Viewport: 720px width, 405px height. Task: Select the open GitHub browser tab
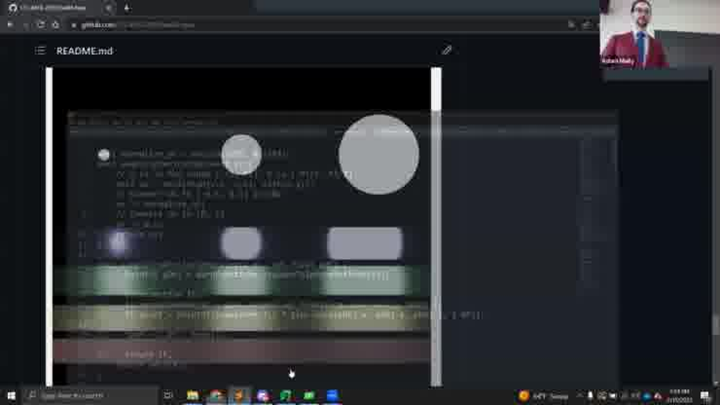(55, 8)
